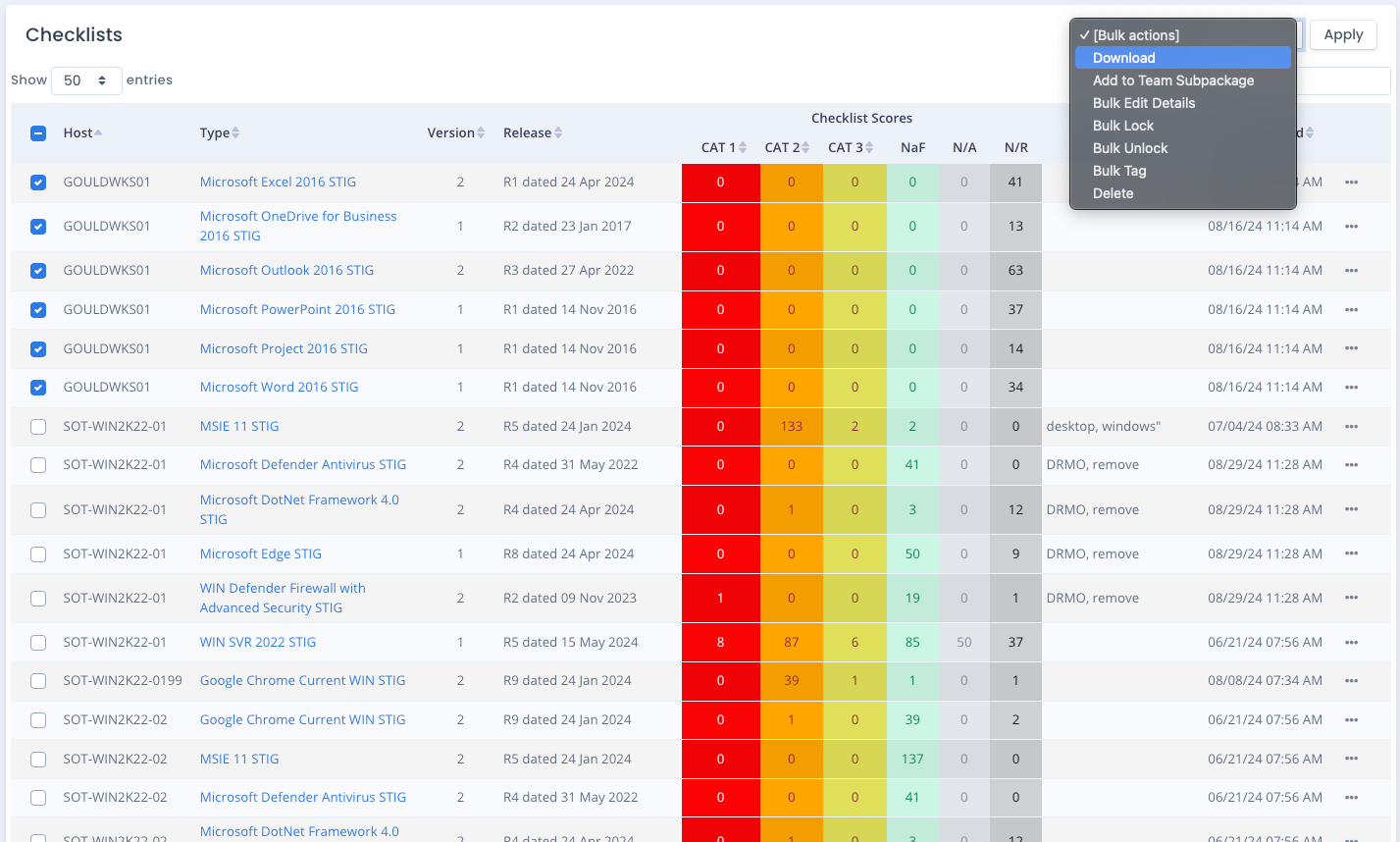1400x842 pixels.
Task: Open row actions for Microsoft PowerPoint 2016 STIG
Action: coord(1351,310)
